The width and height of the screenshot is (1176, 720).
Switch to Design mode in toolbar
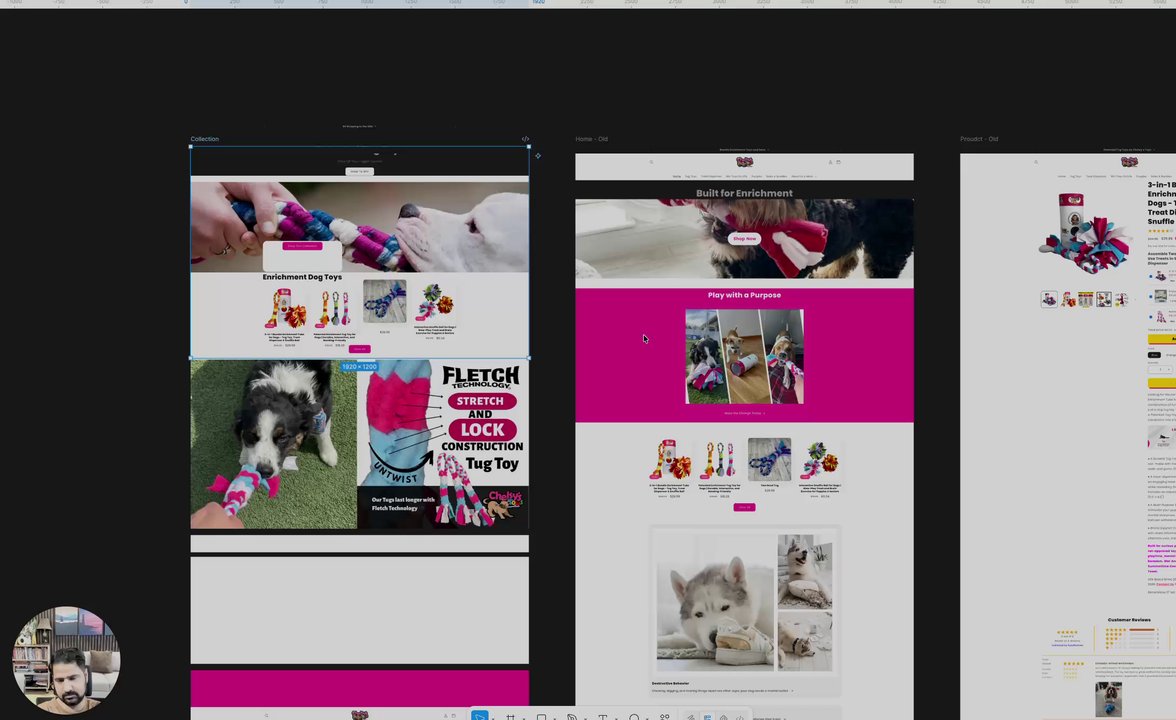click(707, 718)
